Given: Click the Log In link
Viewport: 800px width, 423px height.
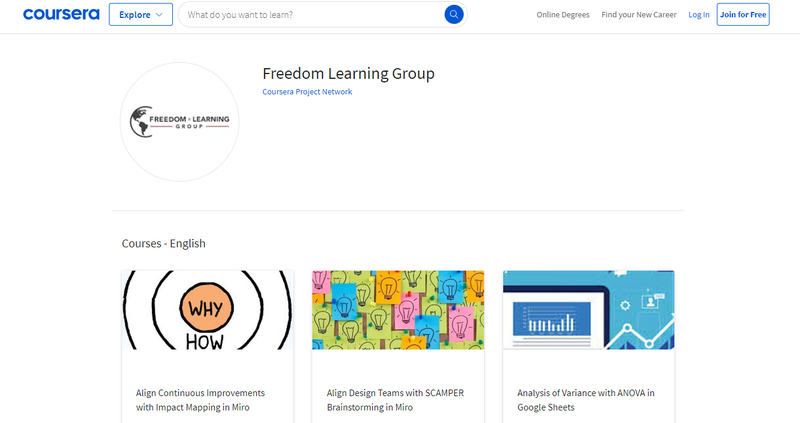Looking at the screenshot, I should click(699, 15).
